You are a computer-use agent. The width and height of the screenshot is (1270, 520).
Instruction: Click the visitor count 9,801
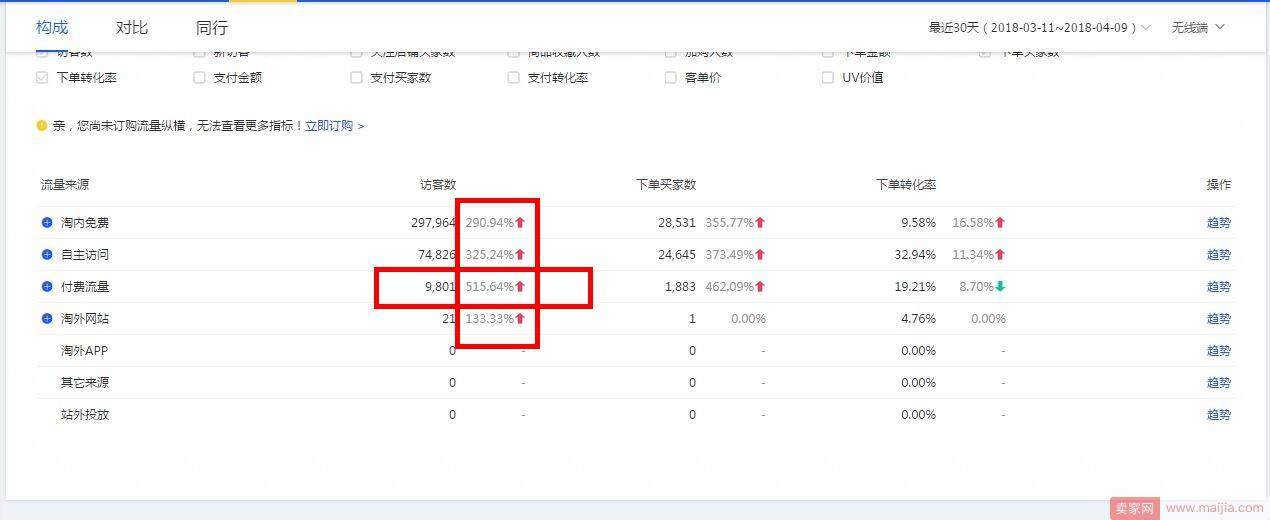tap(440, 287)
